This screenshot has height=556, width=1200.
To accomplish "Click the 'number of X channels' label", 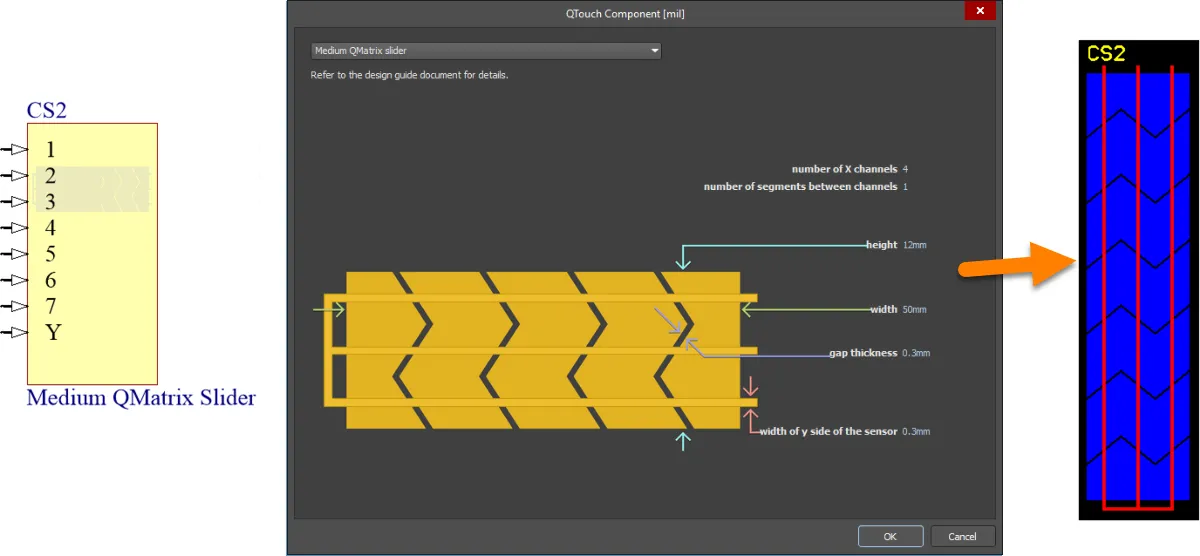I will (x=844, y=169).
